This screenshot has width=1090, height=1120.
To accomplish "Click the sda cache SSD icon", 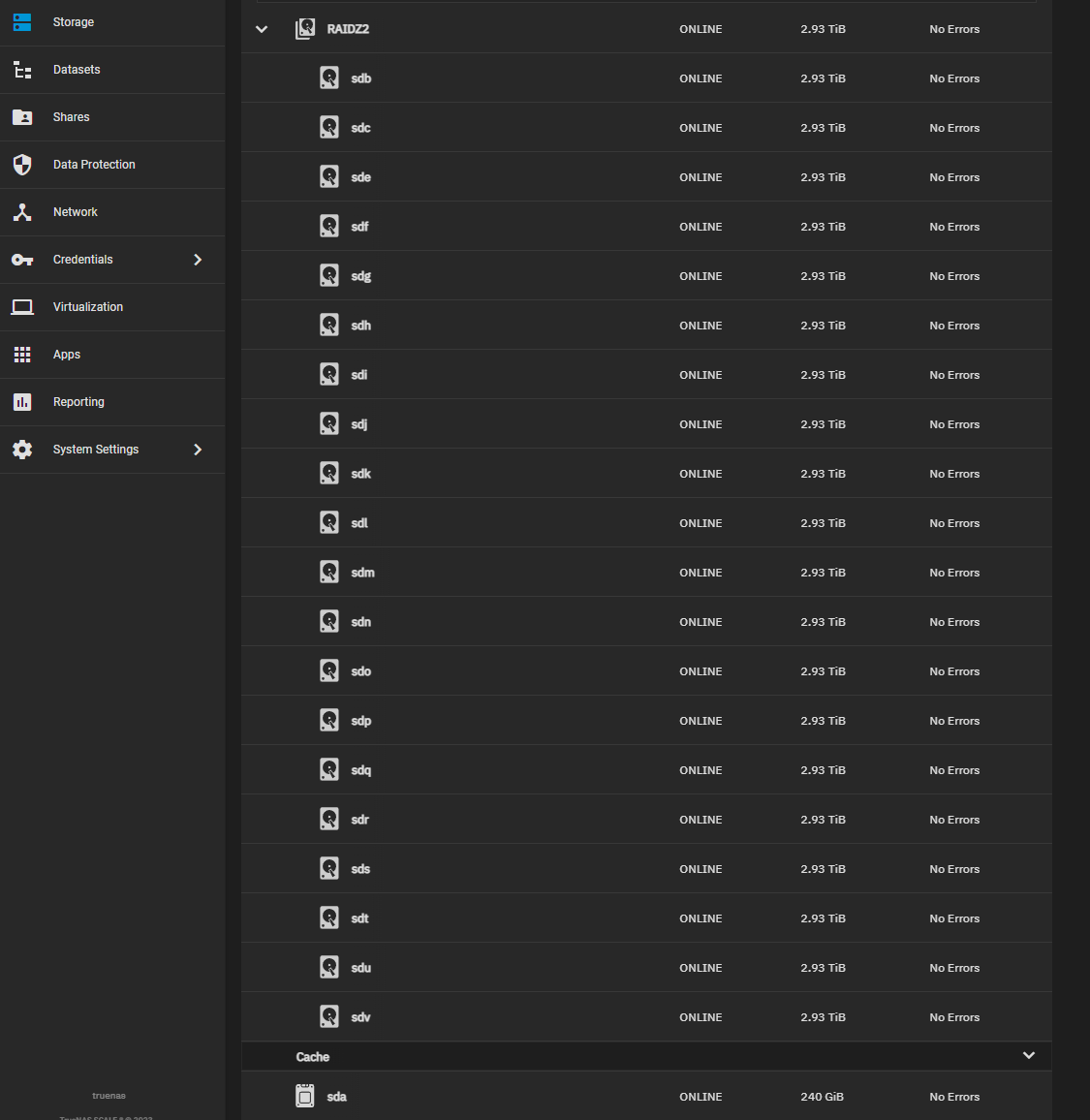I will [305, 1096].
